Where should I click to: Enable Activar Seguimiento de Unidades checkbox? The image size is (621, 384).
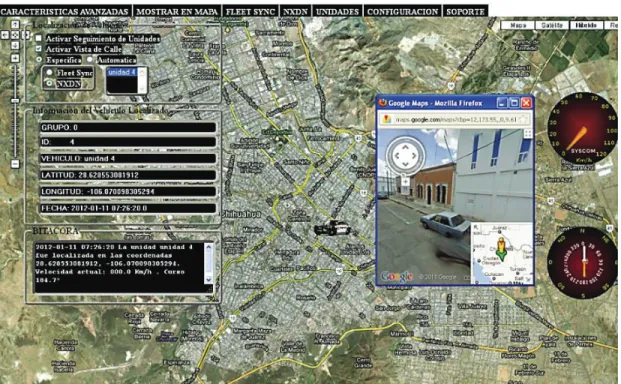(38, 38)
